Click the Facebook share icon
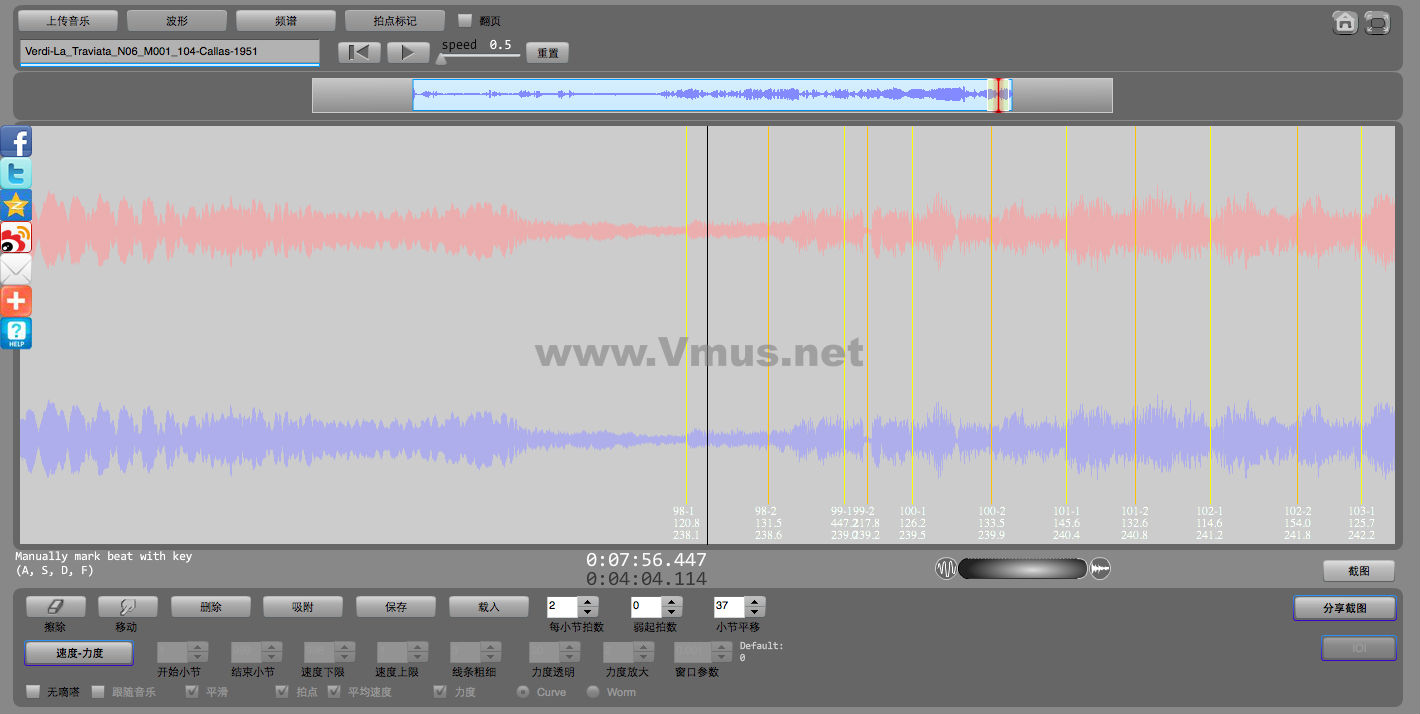The height and width of the screenshot is (714, 1420). tap(17, 142)
